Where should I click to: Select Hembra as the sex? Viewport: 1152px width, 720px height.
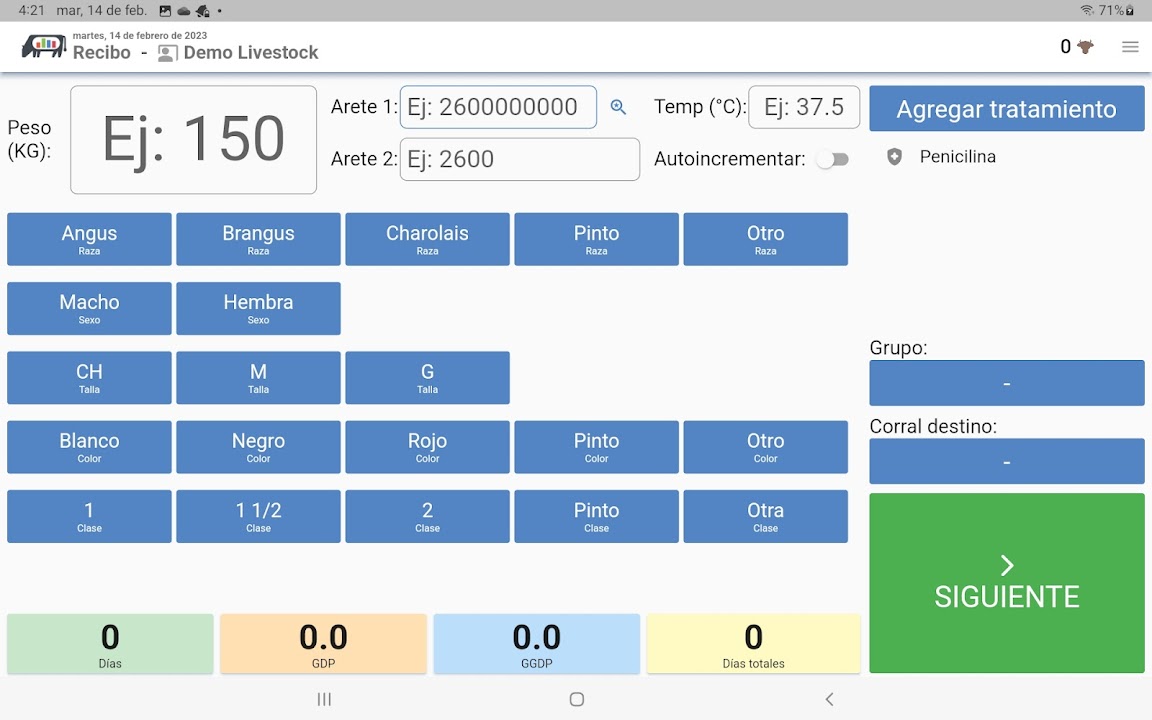click(258, 308)
